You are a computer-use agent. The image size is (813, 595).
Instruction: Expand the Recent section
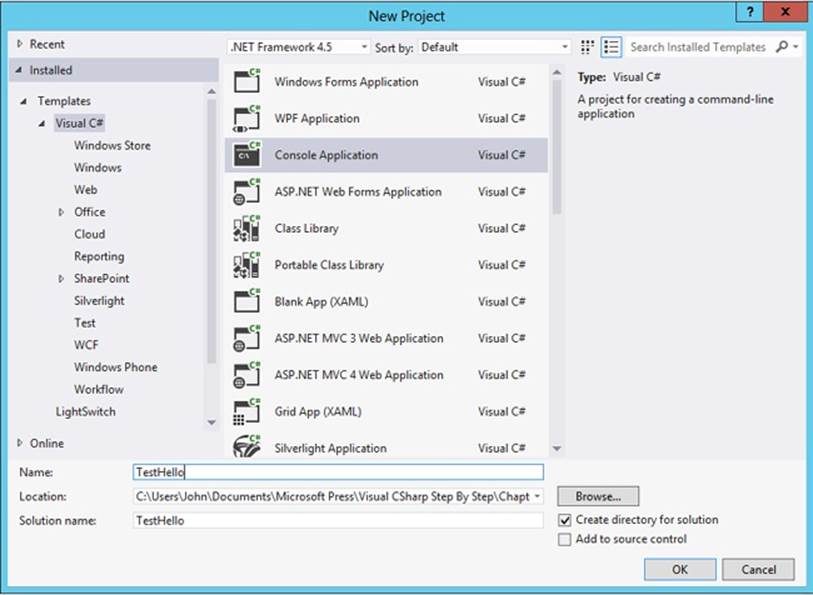coord(20,44)
